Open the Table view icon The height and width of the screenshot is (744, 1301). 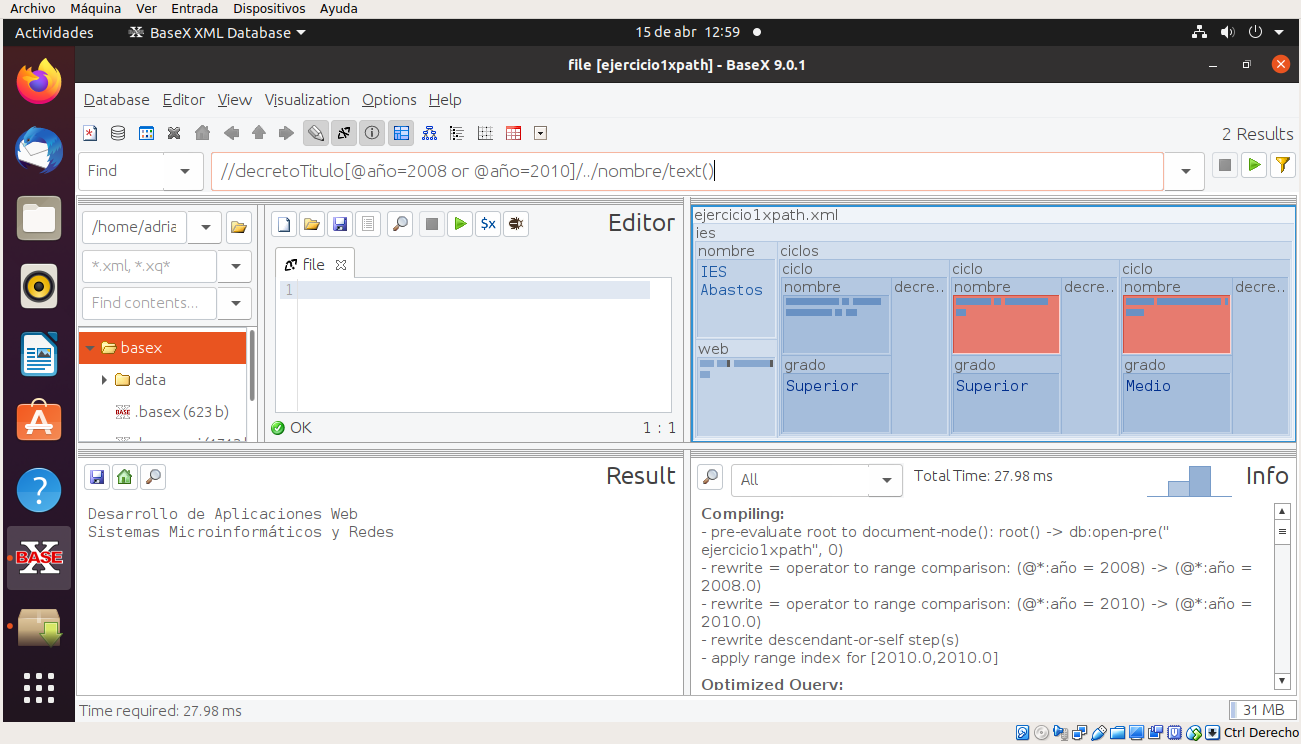point(513,133)
